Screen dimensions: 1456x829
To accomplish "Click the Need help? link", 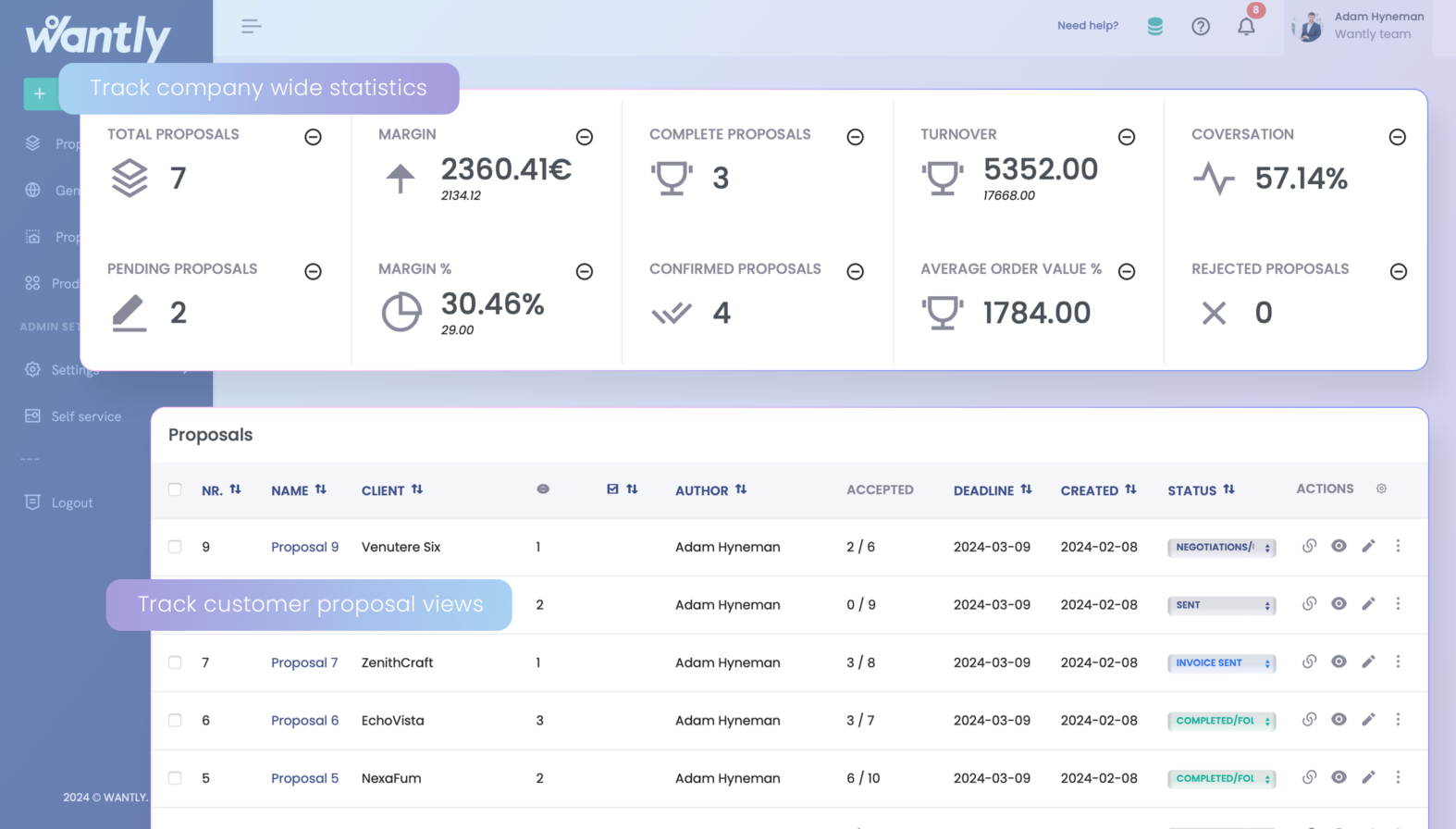I will pos(1087,26).
